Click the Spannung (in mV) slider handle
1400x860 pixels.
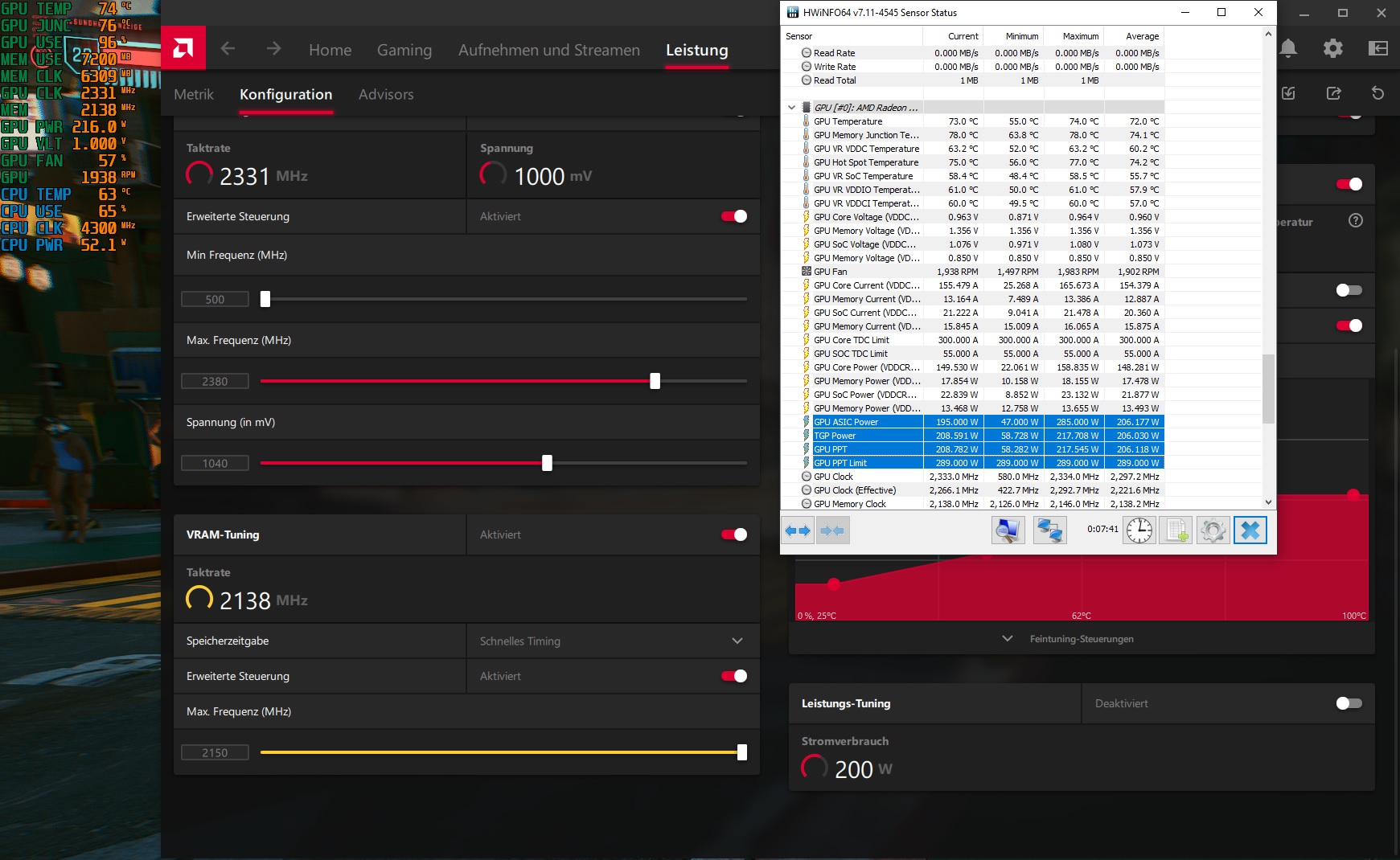[x=548, y=463]
